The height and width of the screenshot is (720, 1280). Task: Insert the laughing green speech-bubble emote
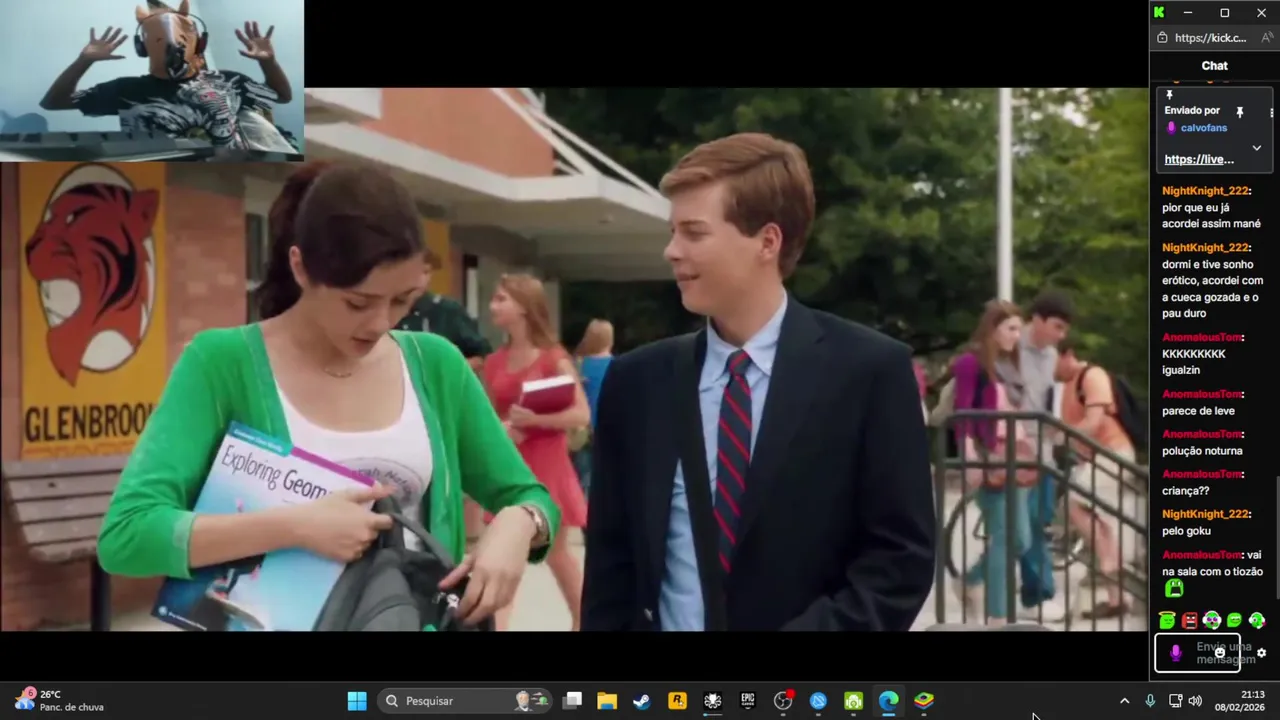tap(1234, 621)
